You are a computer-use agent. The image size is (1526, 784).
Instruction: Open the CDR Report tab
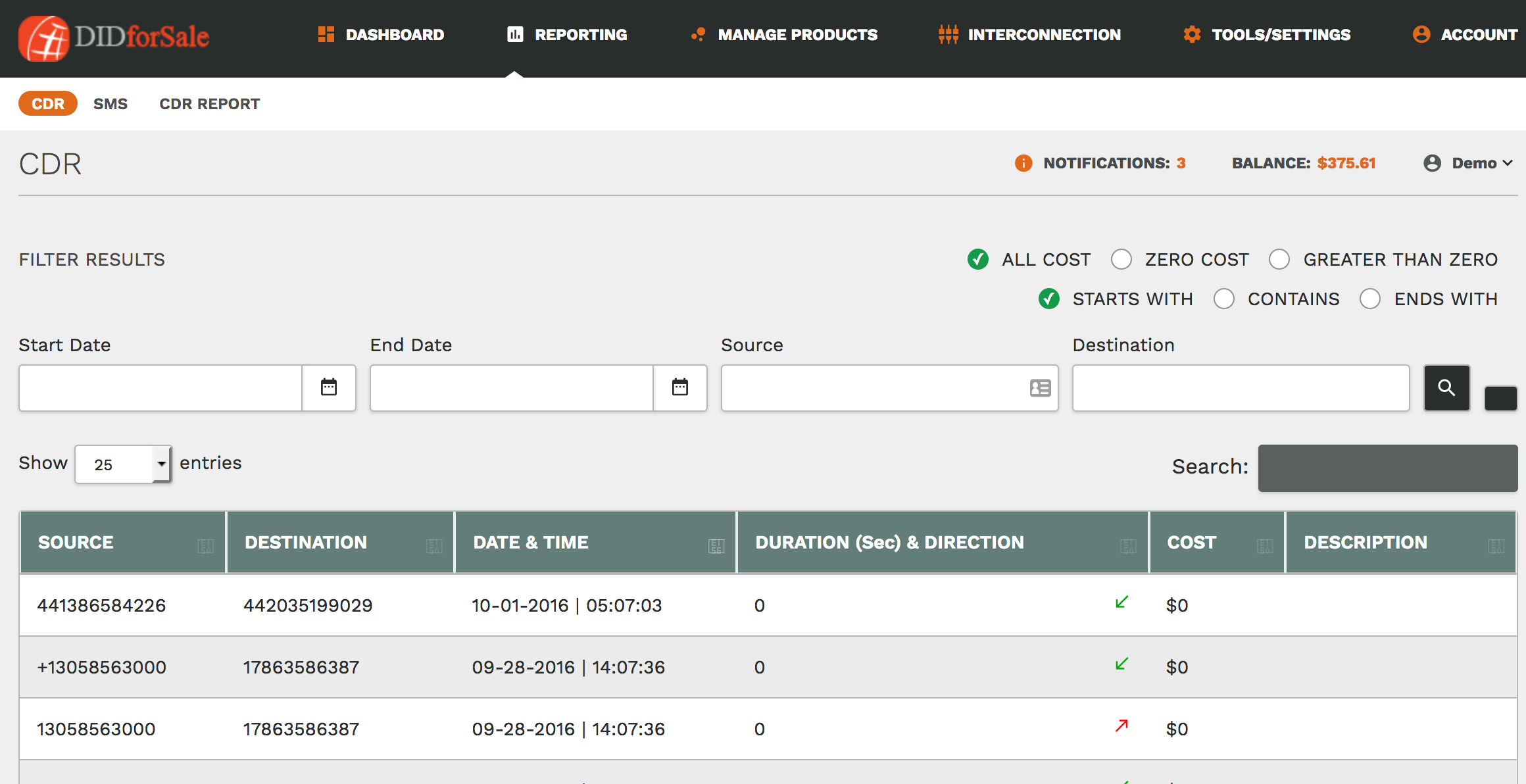click(x=209, y=104)
